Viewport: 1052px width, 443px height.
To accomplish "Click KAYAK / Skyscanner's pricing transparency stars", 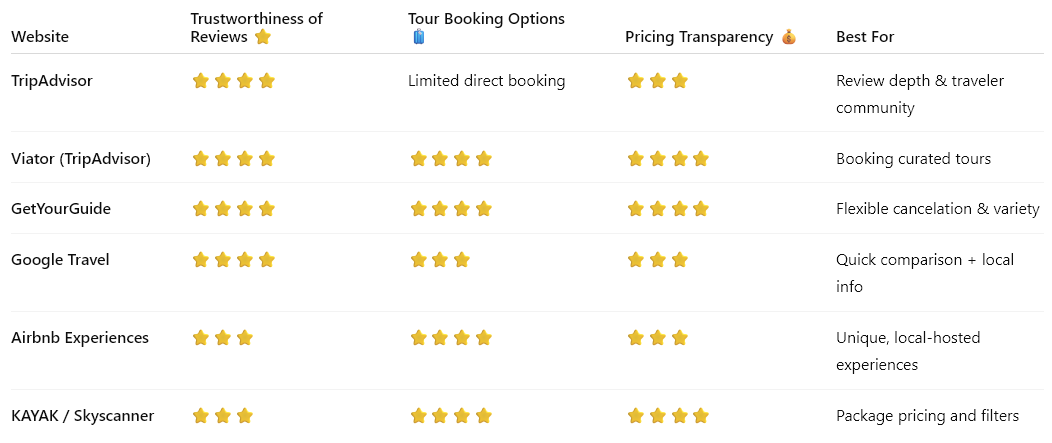I will (x=668, y=416).
